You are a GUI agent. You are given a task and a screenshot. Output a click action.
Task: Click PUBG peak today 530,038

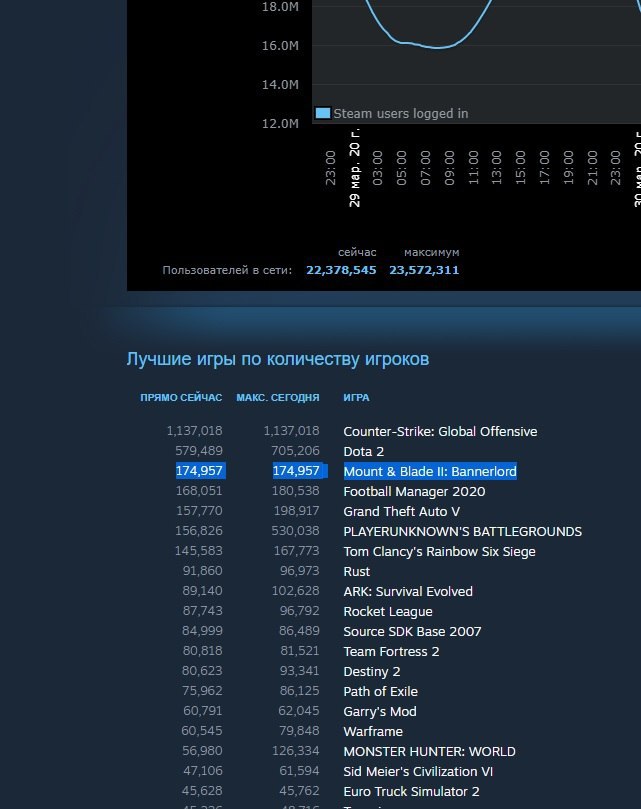(295, 531)
